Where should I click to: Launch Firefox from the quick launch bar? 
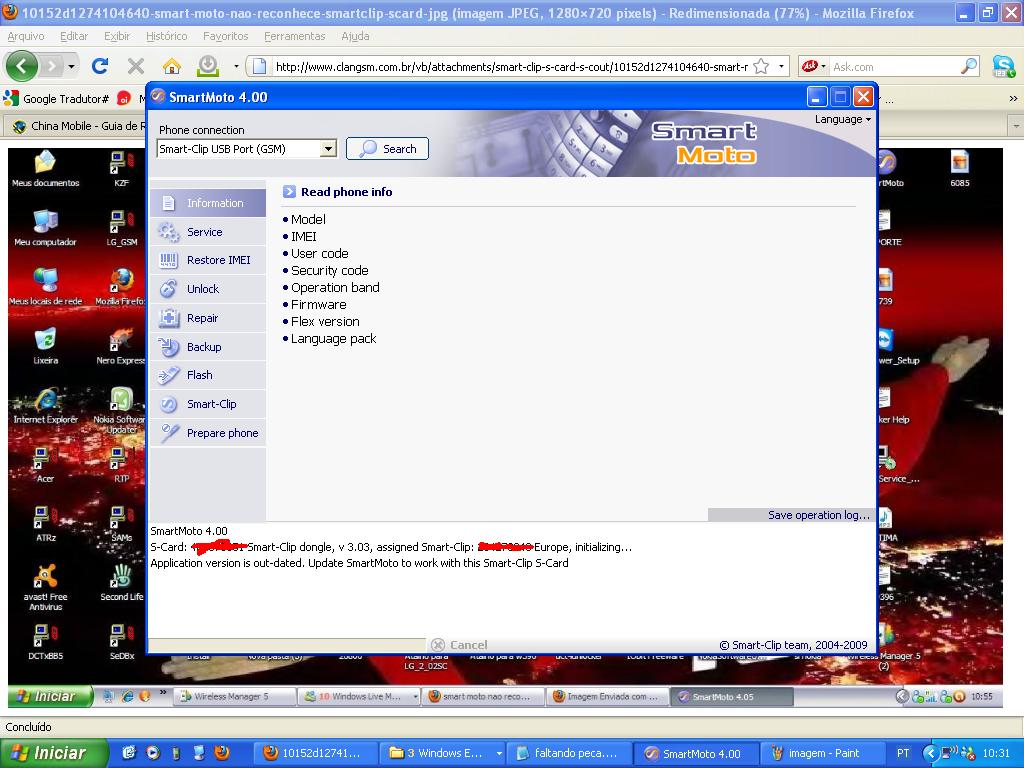coord(222,752)
